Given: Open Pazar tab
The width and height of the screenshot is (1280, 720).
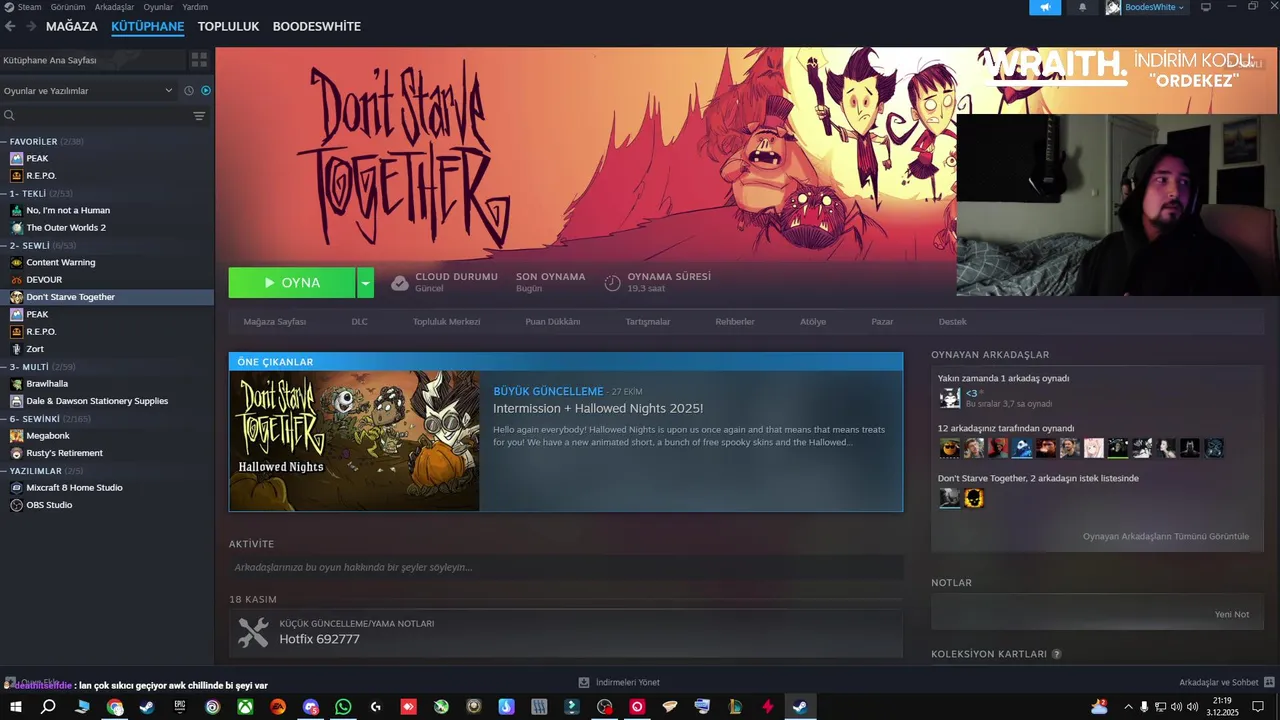Looking at the screenshot, I should 882,322.
